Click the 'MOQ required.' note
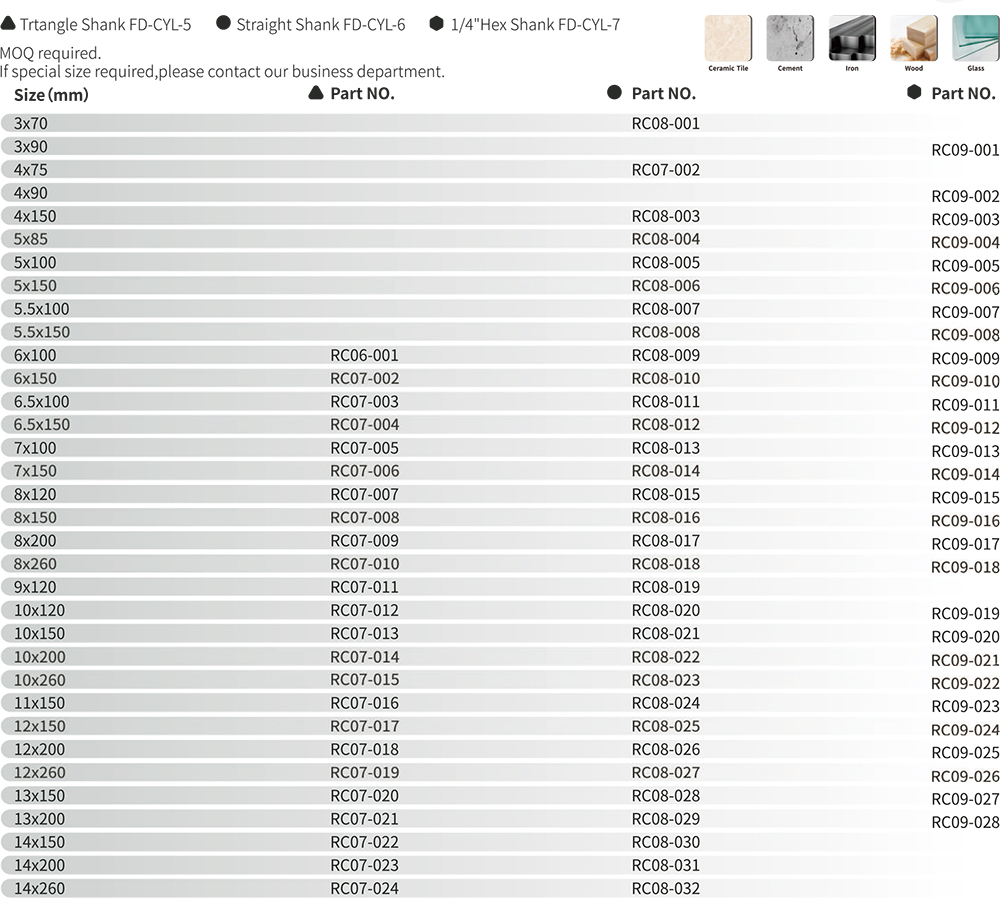This screenshot has height=898, width=1000. pos(50,53)
